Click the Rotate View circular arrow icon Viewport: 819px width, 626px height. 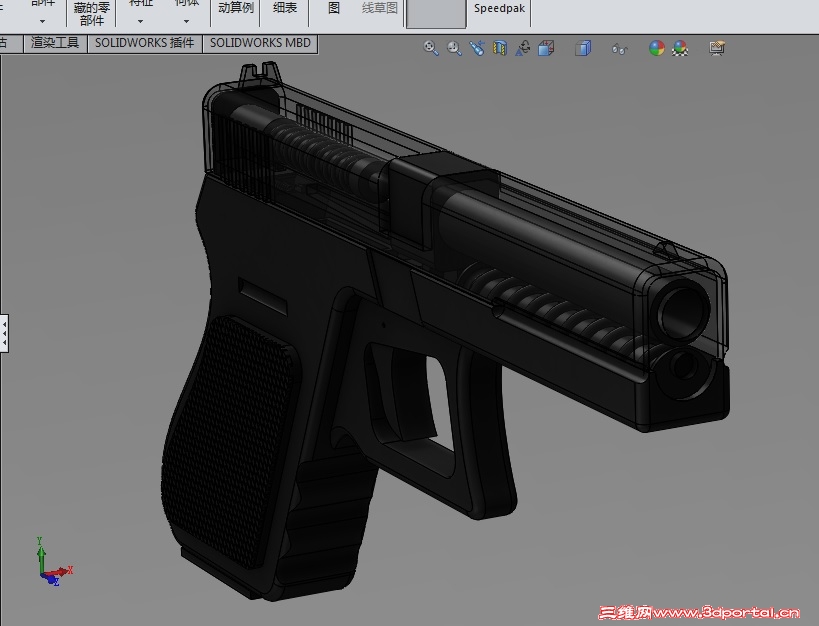522,47
